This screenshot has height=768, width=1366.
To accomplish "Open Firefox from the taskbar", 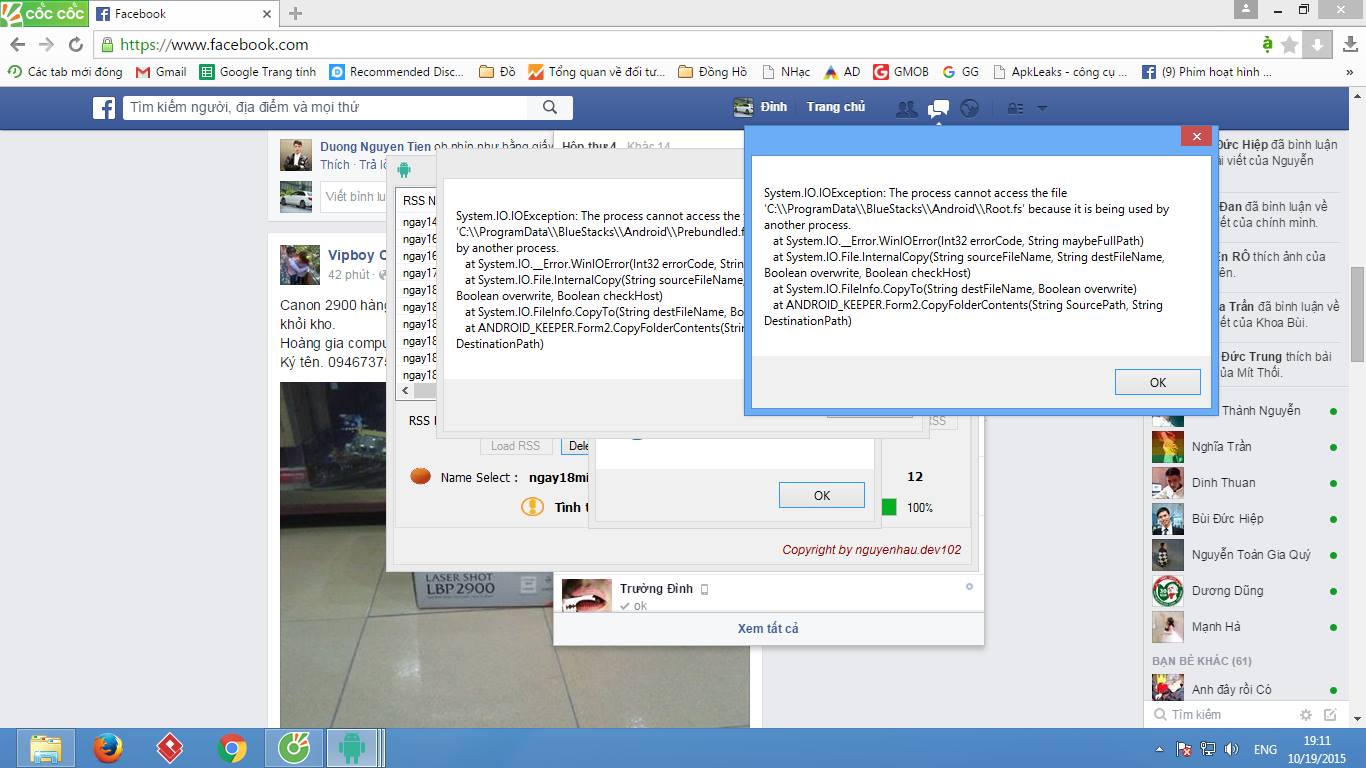I will pos(108,748).
